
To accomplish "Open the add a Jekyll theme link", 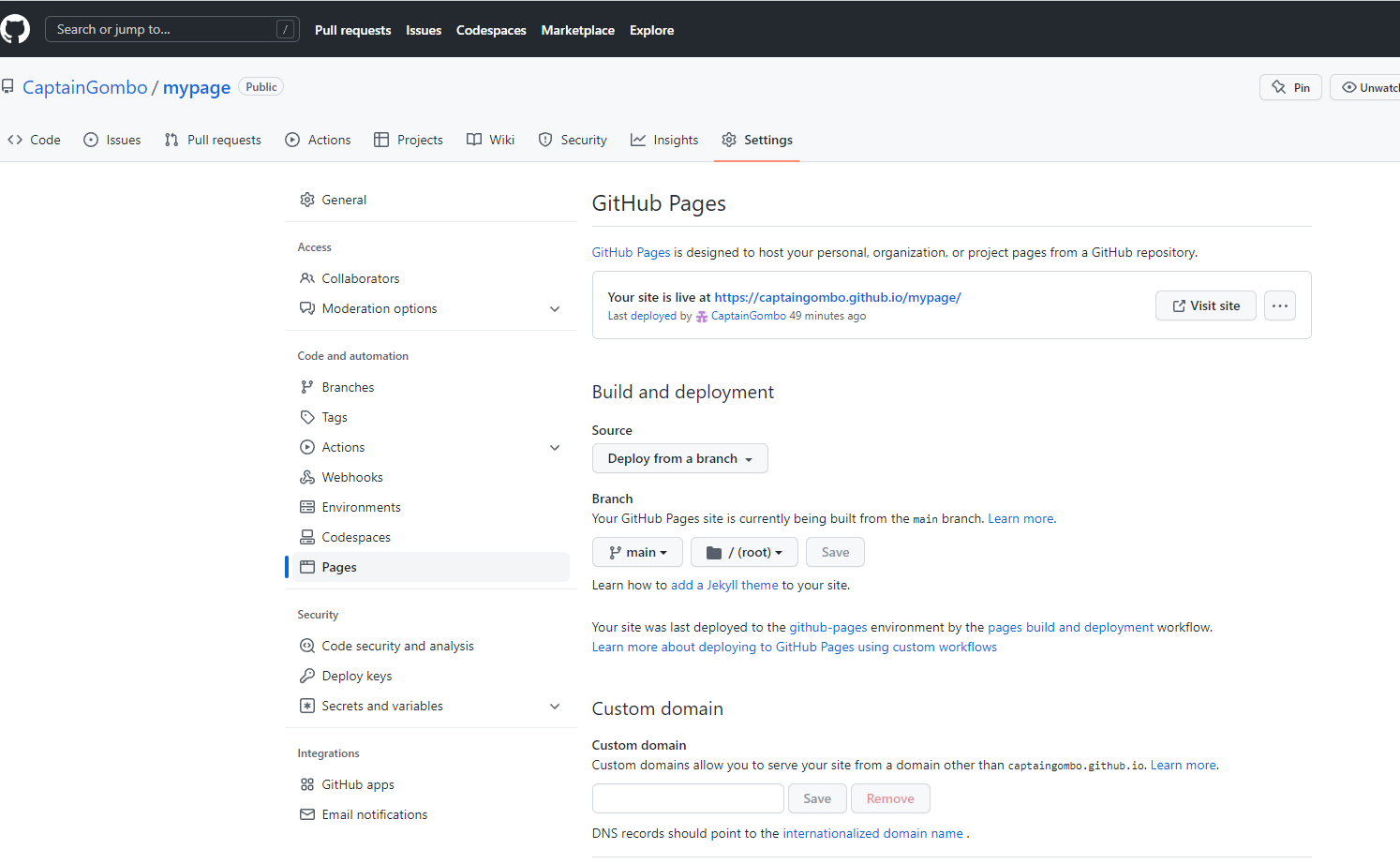I will pyautogui.click(x=724, y=585).
